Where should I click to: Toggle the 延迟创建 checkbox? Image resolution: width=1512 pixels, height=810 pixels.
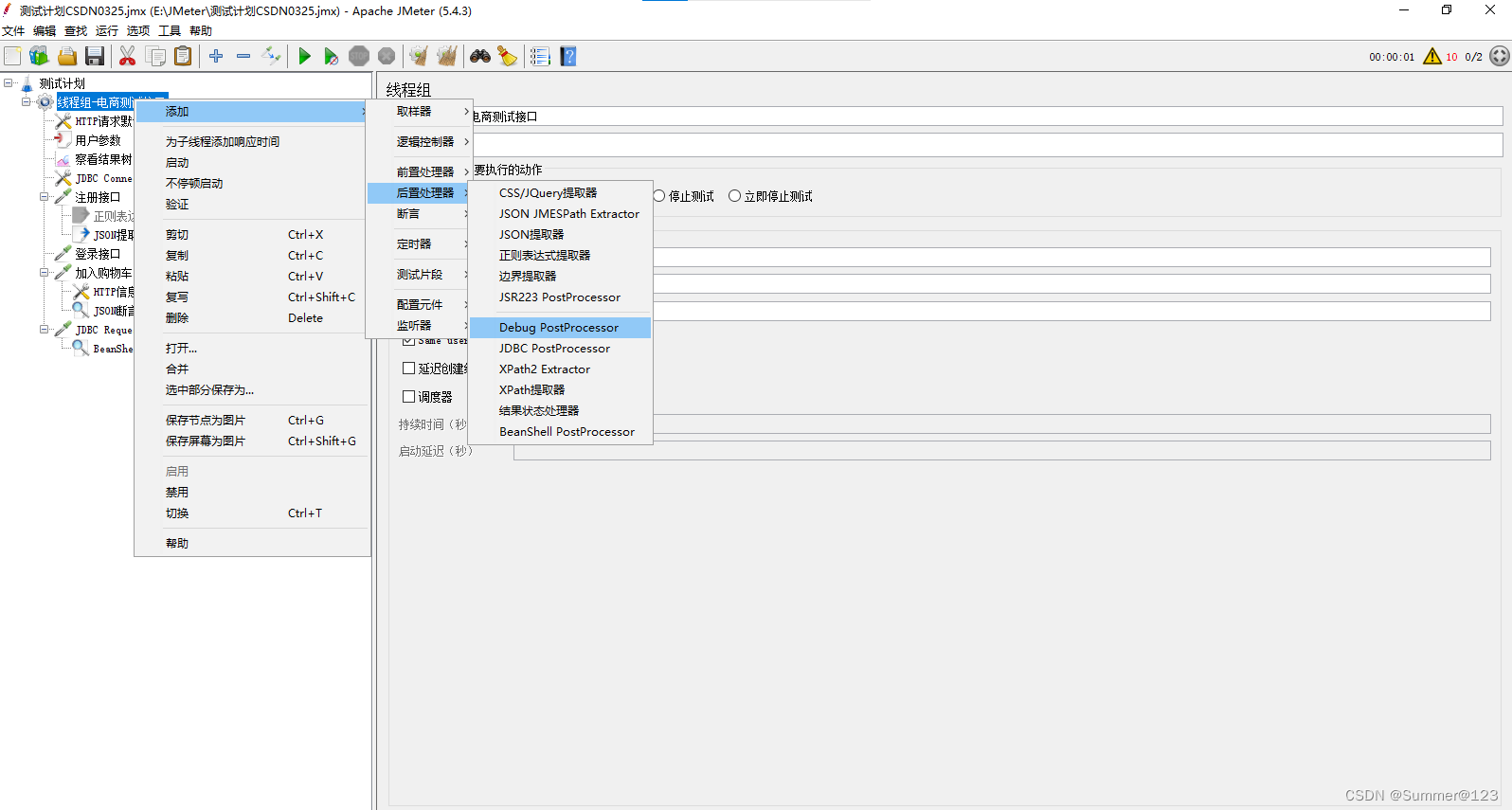pos(408,369)
